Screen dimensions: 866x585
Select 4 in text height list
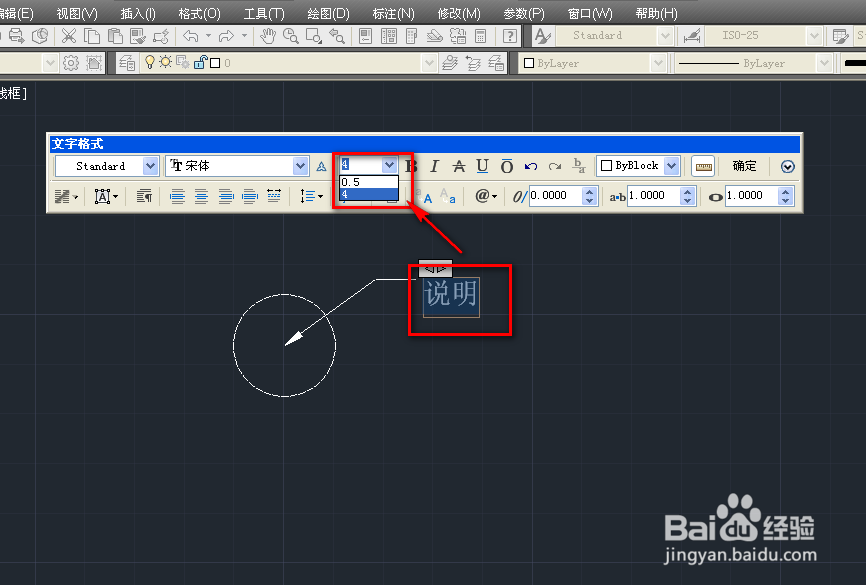pos(369,194)
